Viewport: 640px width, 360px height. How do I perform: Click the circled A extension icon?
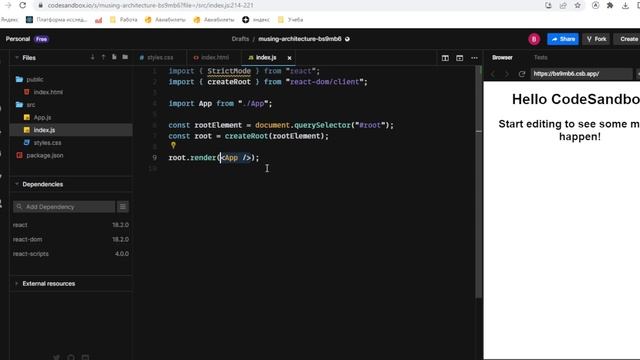point(596,5)
